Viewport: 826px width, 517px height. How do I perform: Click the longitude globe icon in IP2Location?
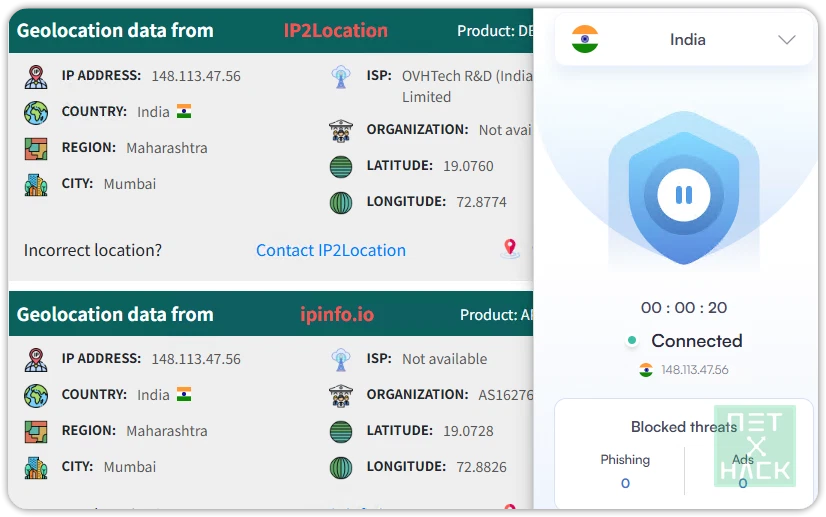click(x=341, y=203)
